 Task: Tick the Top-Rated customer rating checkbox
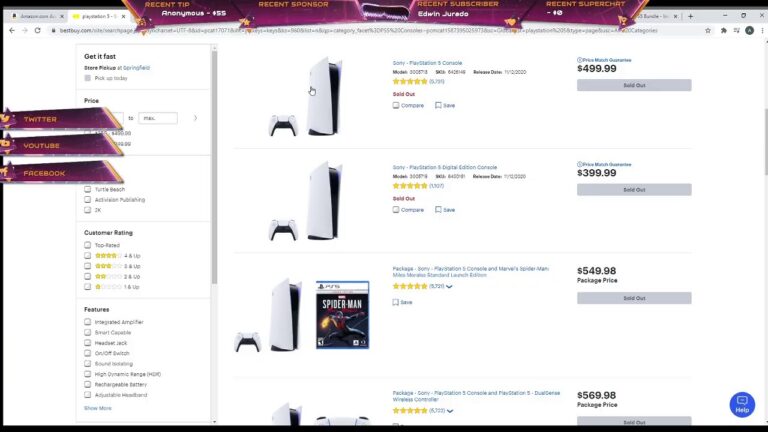[88, 245]
